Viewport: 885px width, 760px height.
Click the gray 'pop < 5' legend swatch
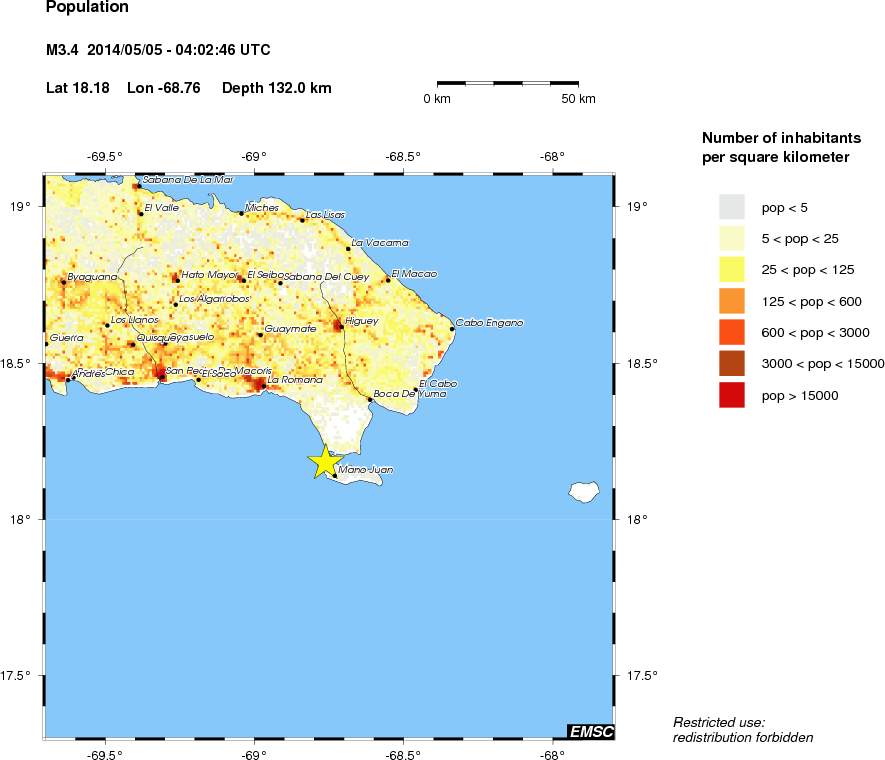732,207
